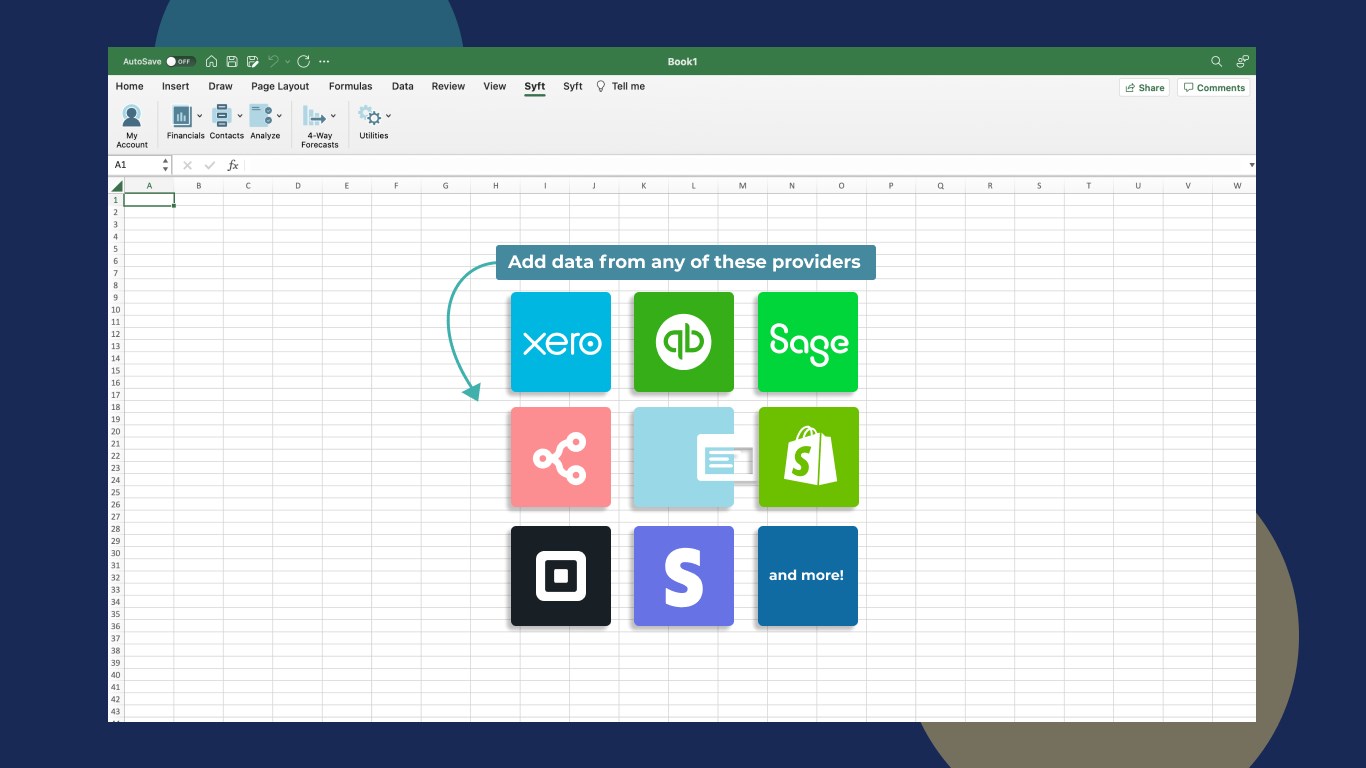This screenshot has height=768, width=1366.
Task: Switch to the View ribbon tab
Action: pyautogui.click(x=495, y=87)
